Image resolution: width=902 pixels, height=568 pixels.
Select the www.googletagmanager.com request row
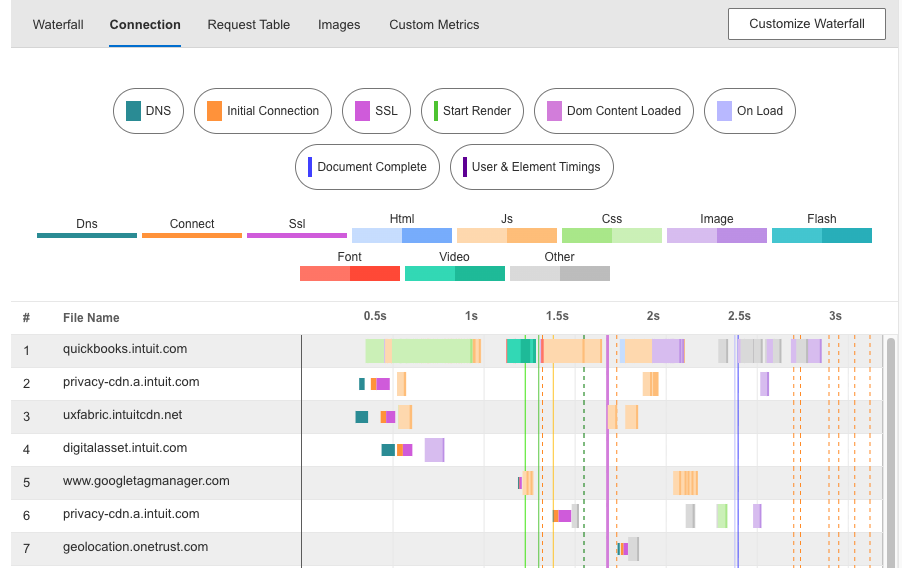146,482
